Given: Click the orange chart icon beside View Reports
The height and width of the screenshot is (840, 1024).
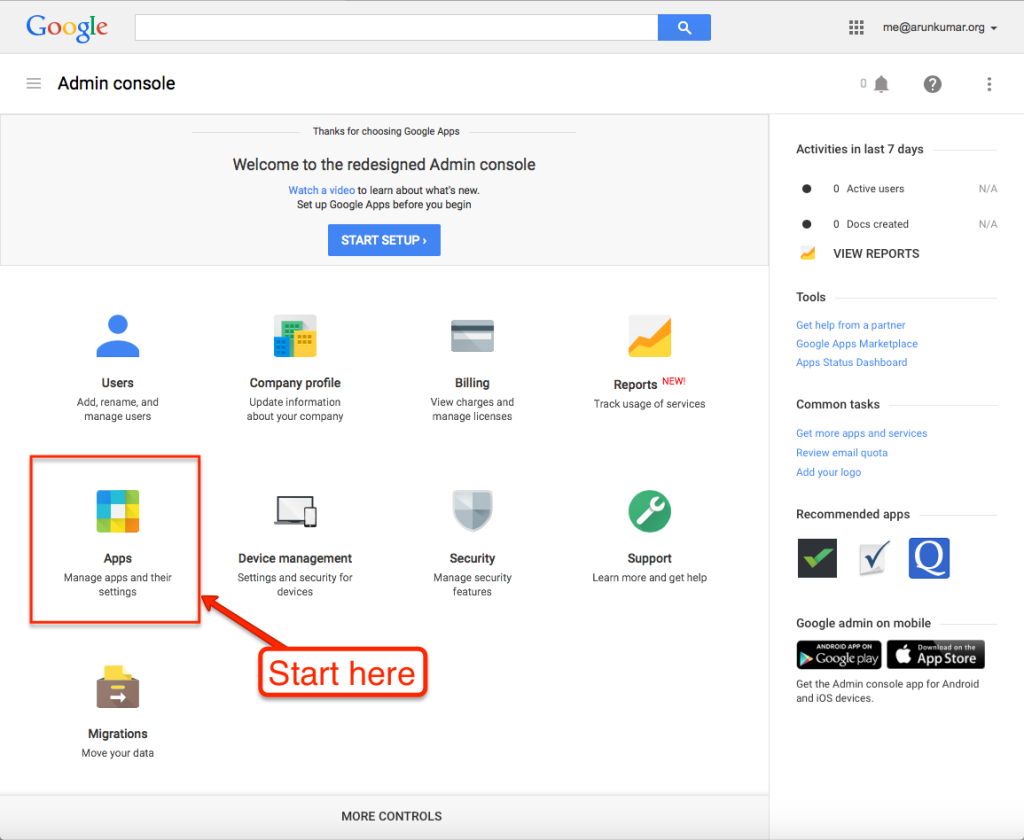Looking at the screenshot, I should 808,253.
